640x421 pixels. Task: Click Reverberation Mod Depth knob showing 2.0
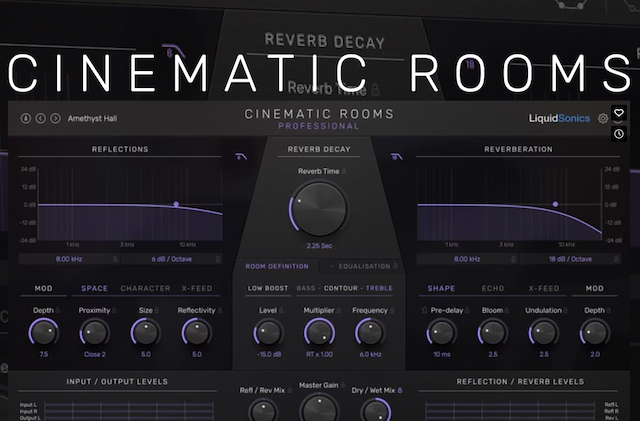pyautogui.click(x=595, y=332)
